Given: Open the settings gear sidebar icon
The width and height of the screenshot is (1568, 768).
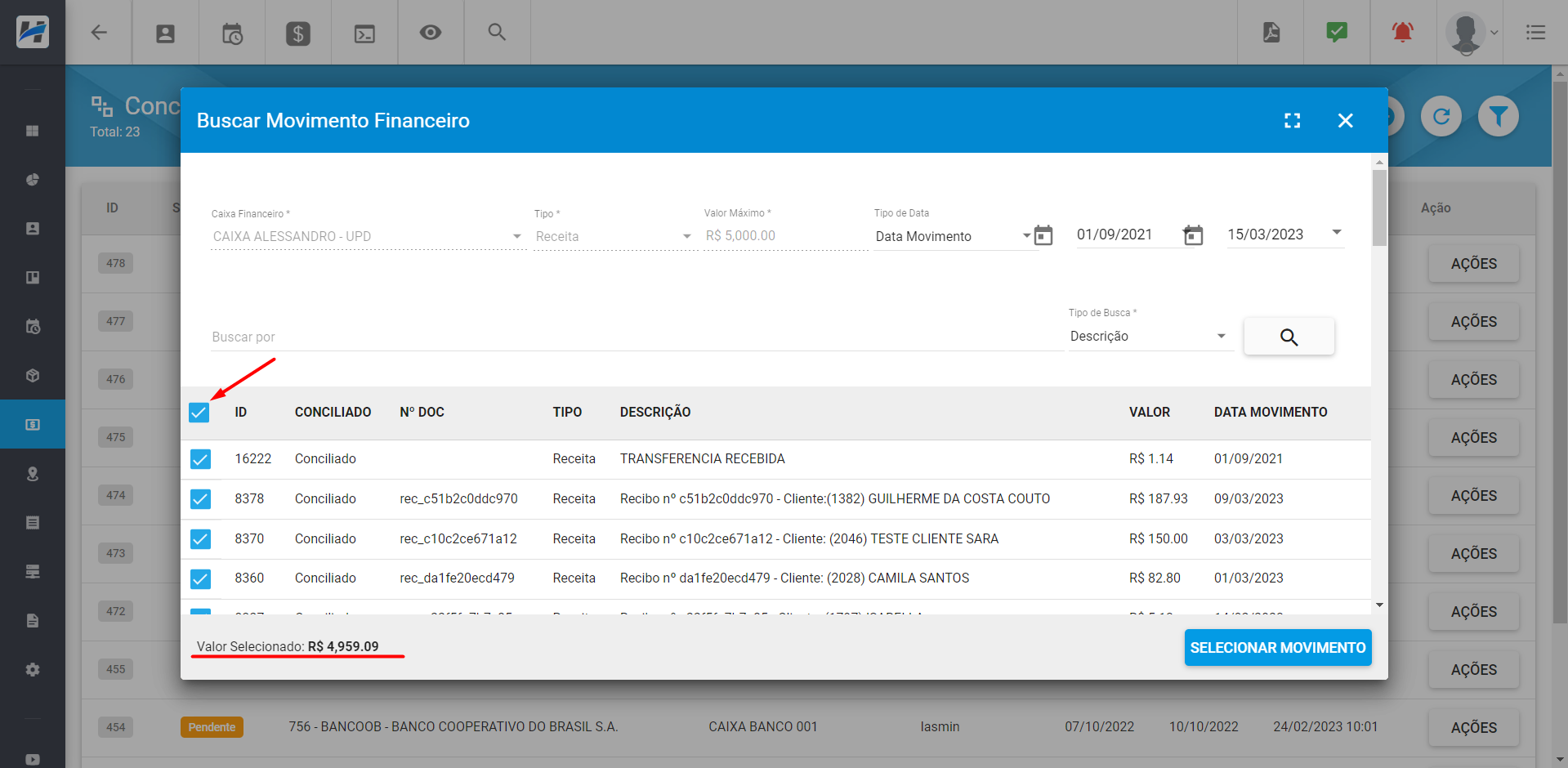Looking at the screenshot, I should click(x=33, y=670).
